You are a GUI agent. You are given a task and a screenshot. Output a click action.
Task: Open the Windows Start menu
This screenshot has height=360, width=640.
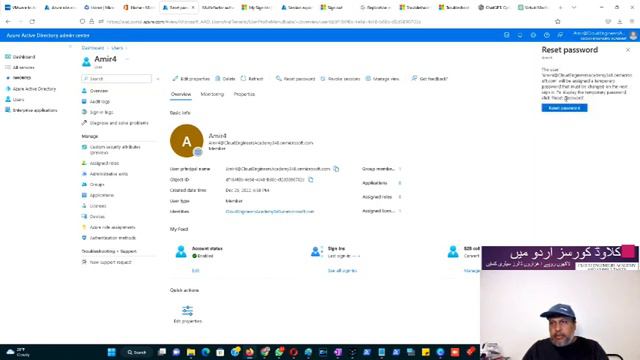click(111, 352)
